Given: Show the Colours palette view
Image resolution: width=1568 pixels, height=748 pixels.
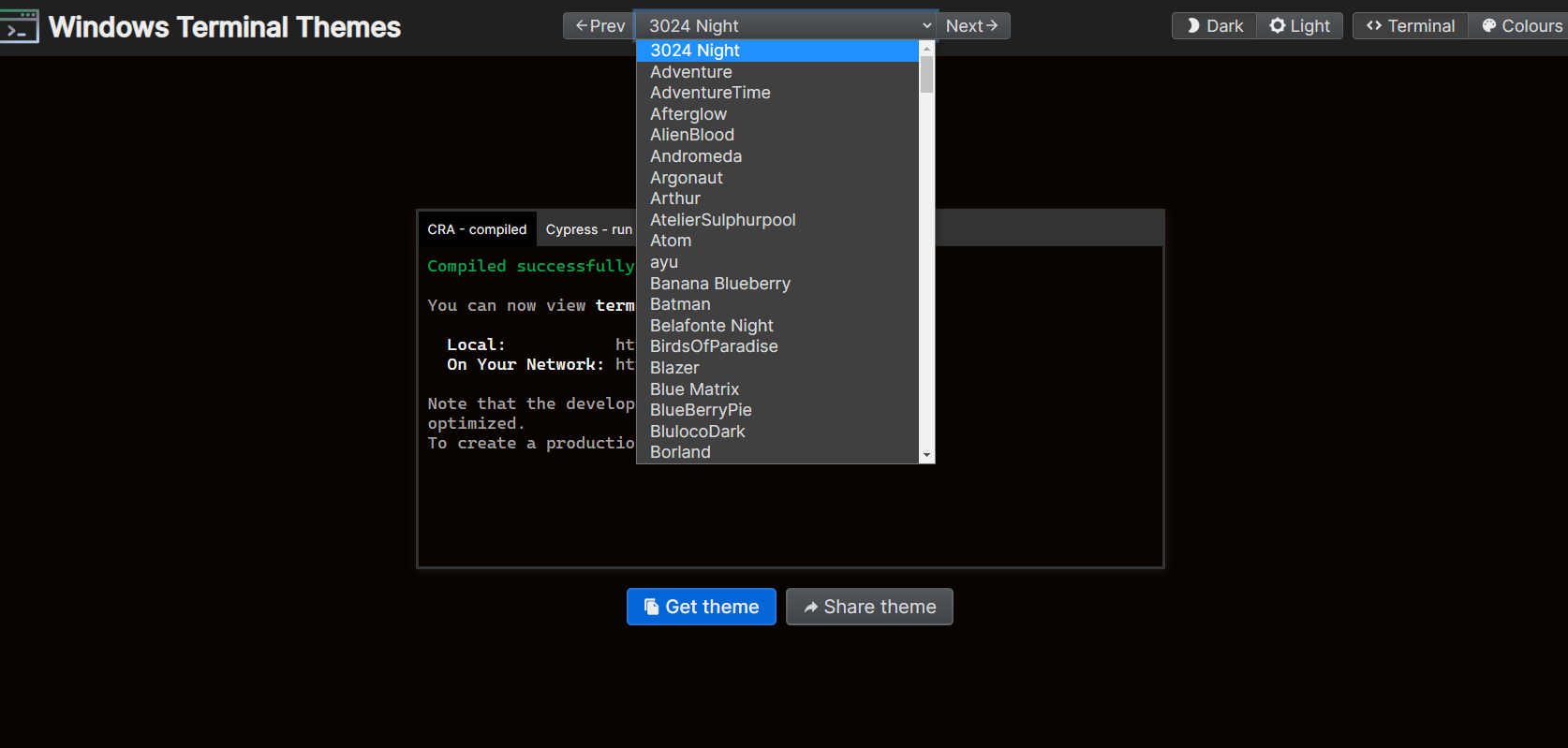Looking at the screenshot, I should coord(1521,26).
